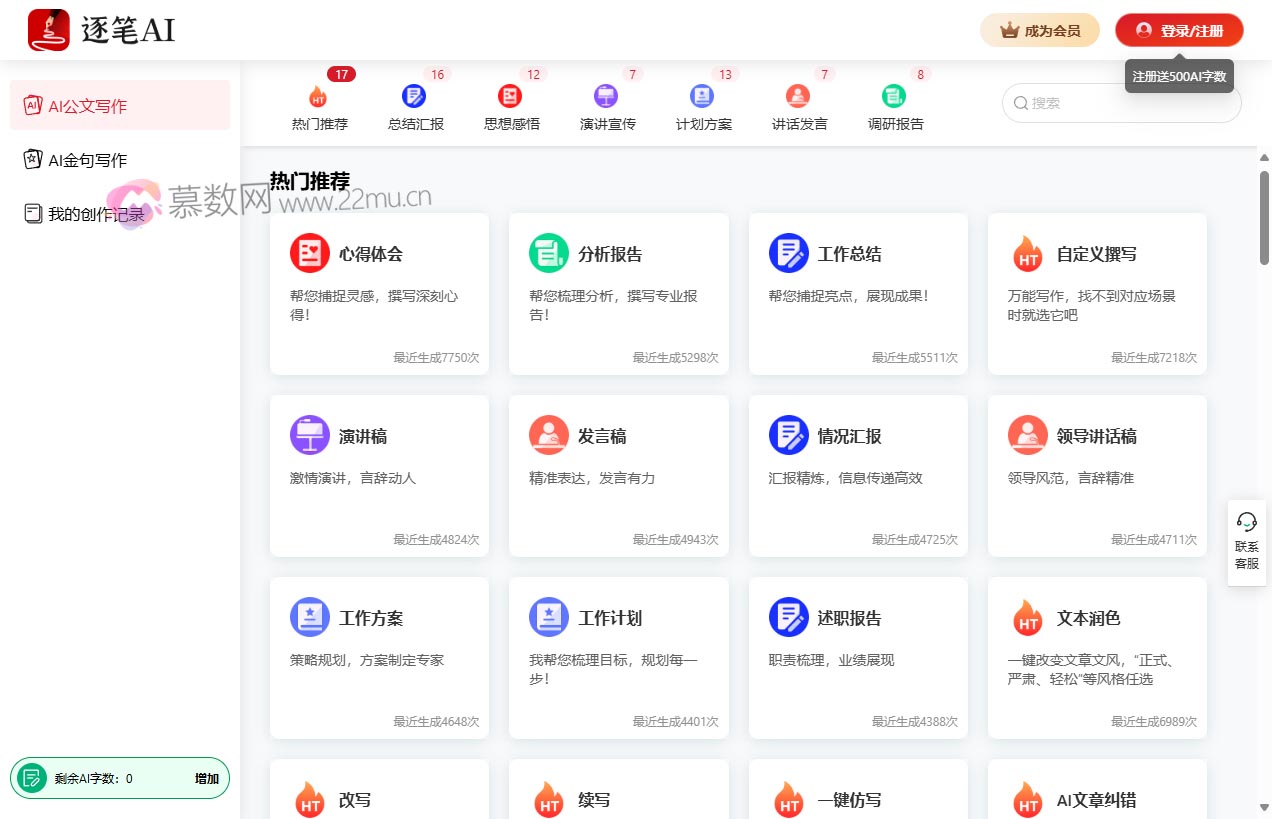This screenshot has height=819, width=1272.
Task: Switch to the 总结汇报 category tab
Action: click(x=415, y=108)
